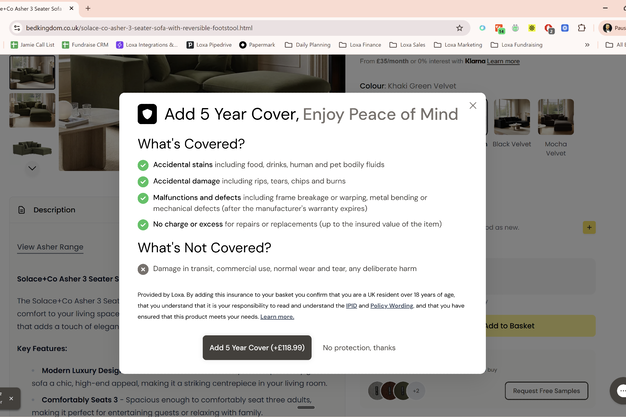Click the shield icon in the cover dialog
The image size is (626, 417).
click(147, 114)
